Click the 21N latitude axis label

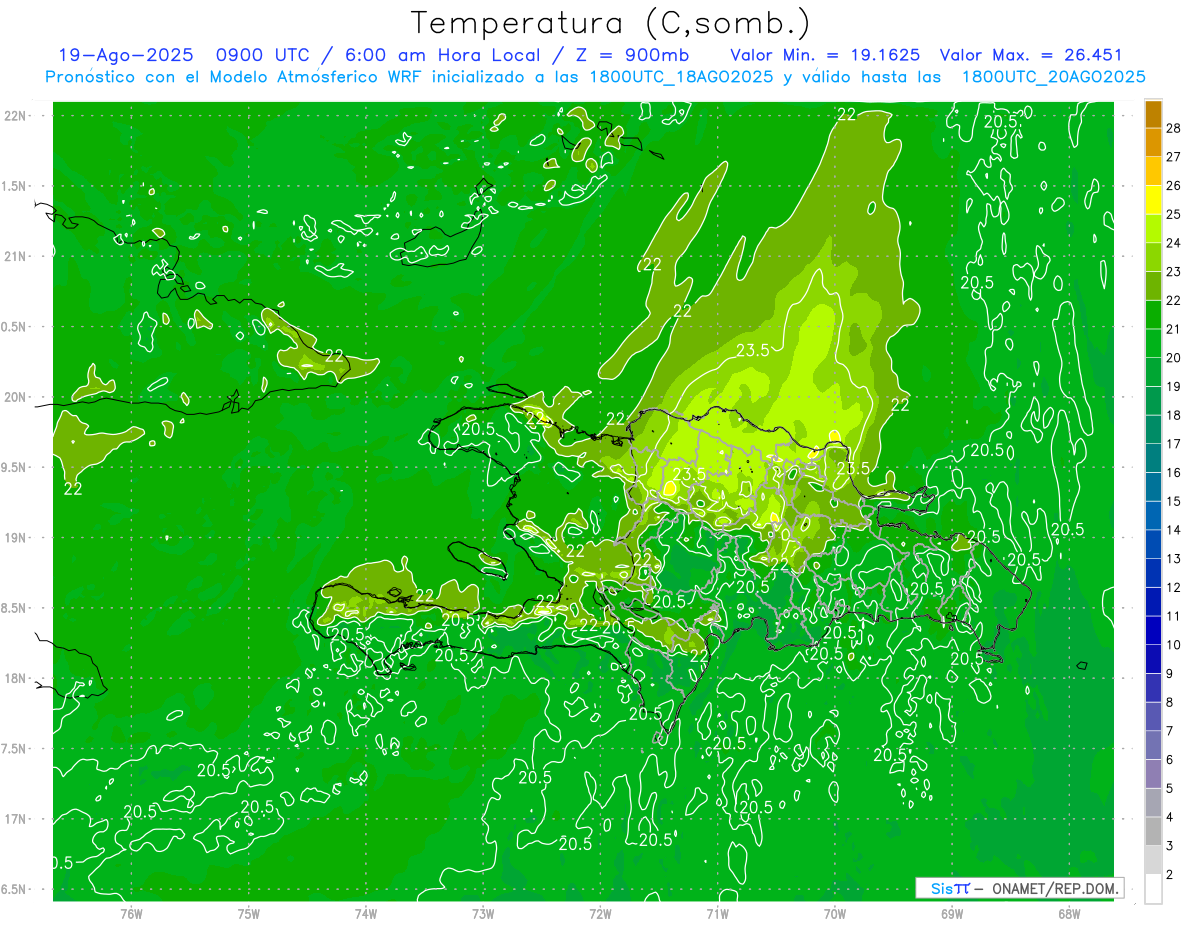(15, 256)
